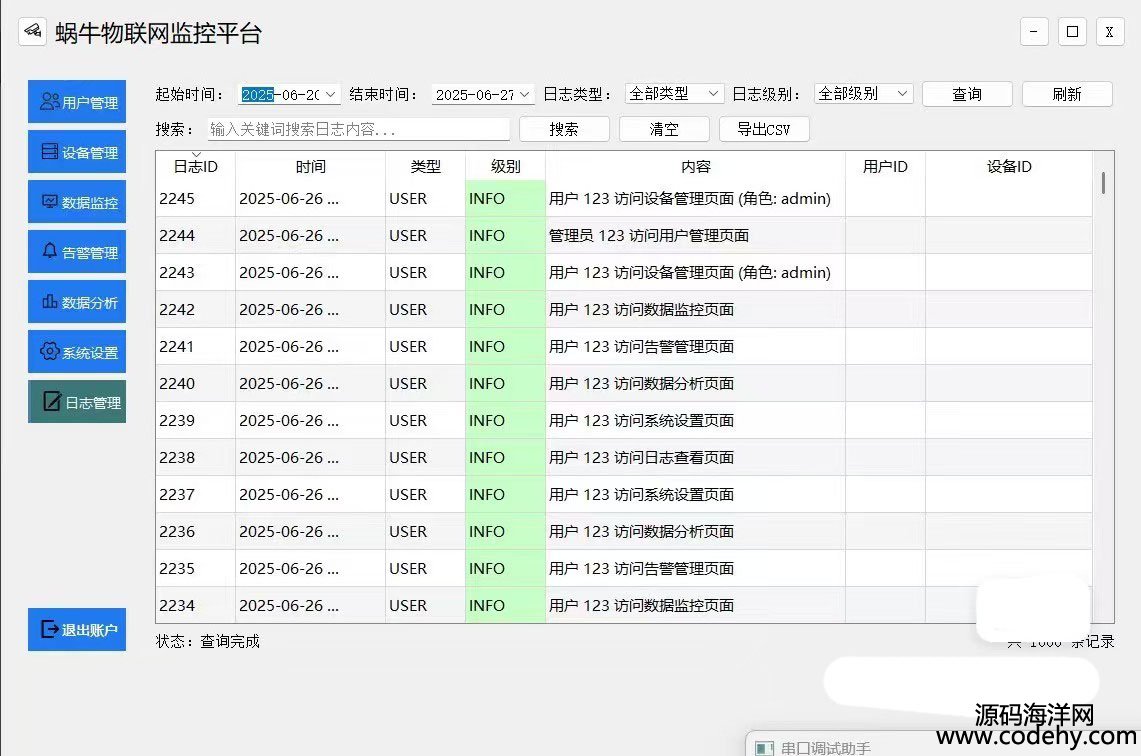The image size is (1141, 756).
Task: Clear the search with 清空 button
Action: coord(664,129)
